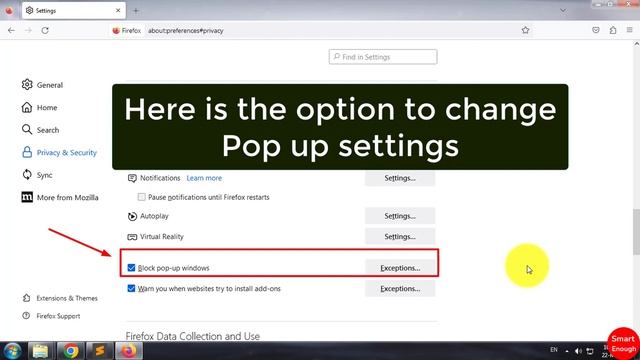Image resolution: width=640 pixels, height=360 pixels.
Task: Switch to Firefox in the taskbar
Action: click(x=129, y=351)
